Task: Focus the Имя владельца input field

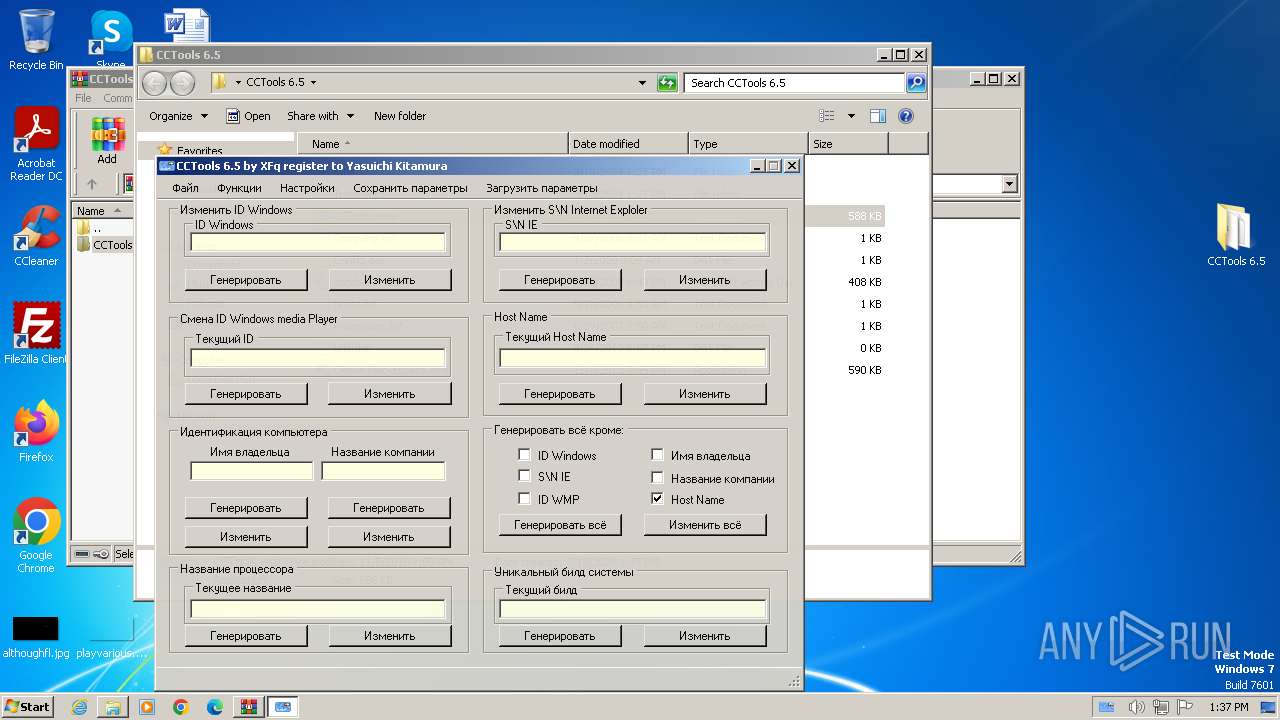Action: [x=252, y=471]
